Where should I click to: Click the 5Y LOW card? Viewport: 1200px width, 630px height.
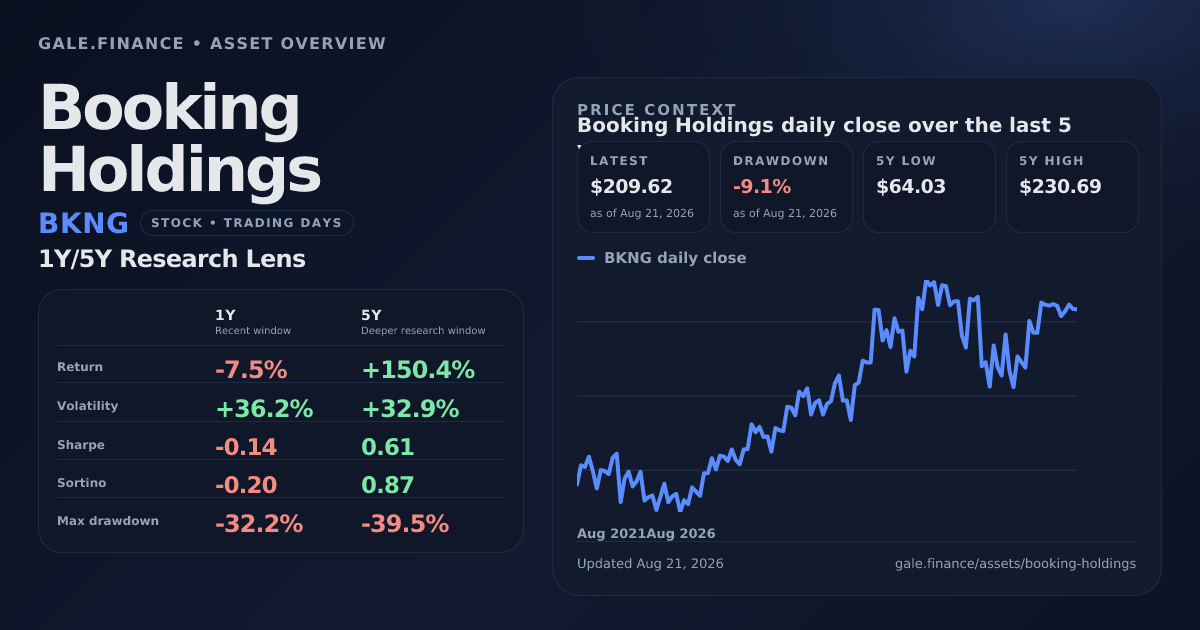click(x=929, y=187)
